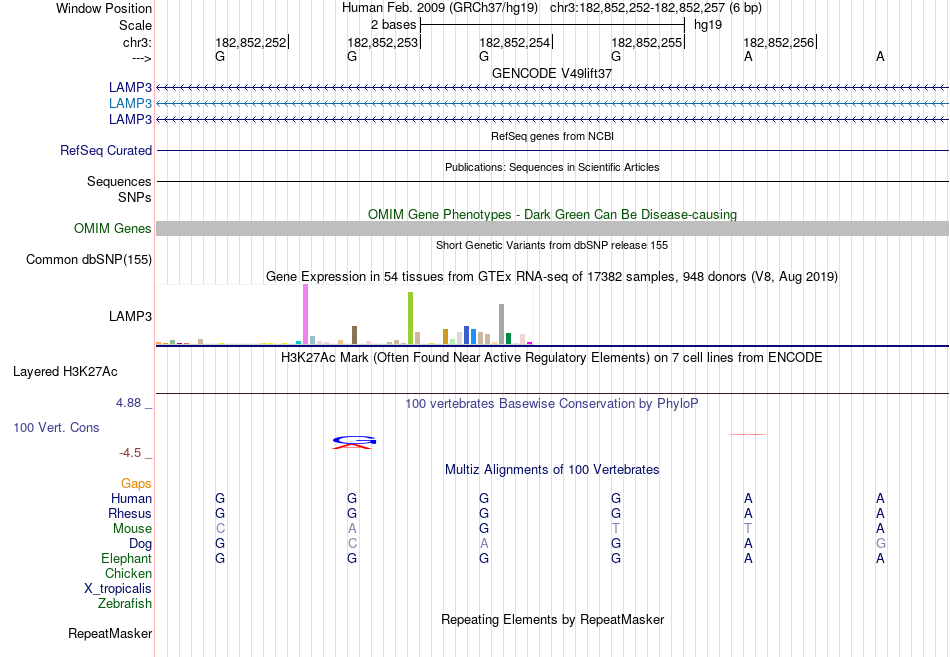Click coordinate label 182,852,256
Image resolution: width=950 pixels, height=657 pixels.
[779, 42]
